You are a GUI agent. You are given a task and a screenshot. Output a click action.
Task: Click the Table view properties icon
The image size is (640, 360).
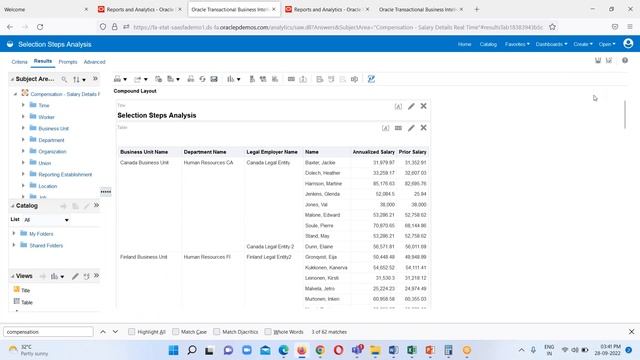398,128
